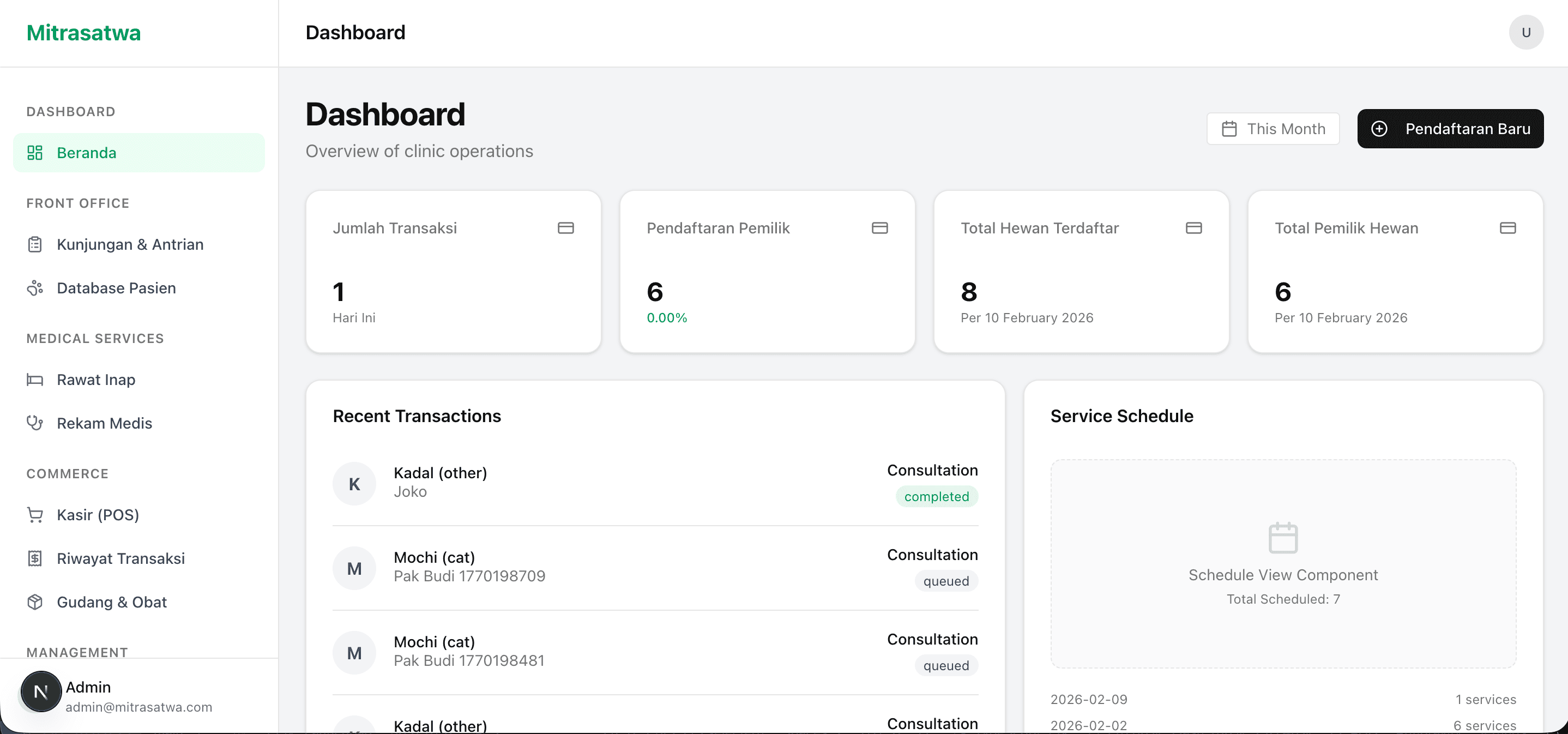Screen dimensions: 1568x734
Task: Select the Rawat Inap bed icon
Action: pyautogui.click(x=35, y=380)
